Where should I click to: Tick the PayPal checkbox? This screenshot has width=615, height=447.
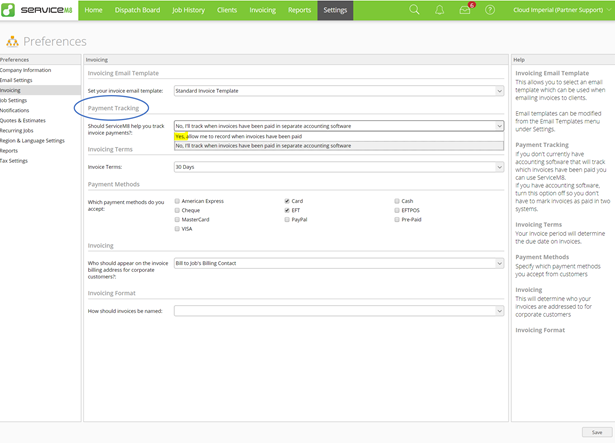pyautogui.click(x=287, y=219)
